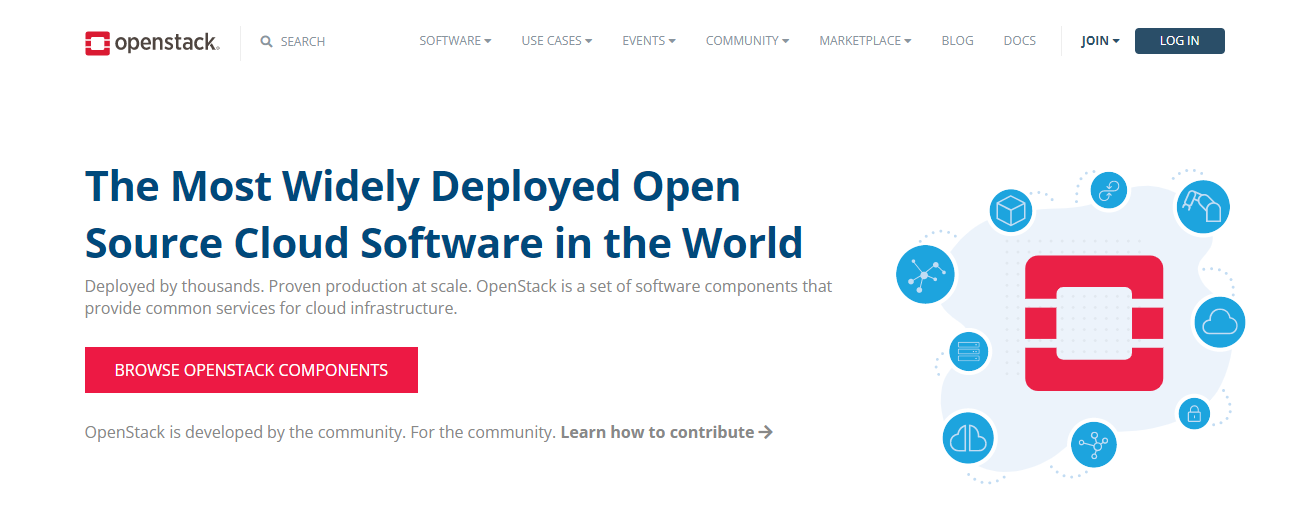Click the circular link icon at the top
1315x526 pixels.
(1108, 190)
